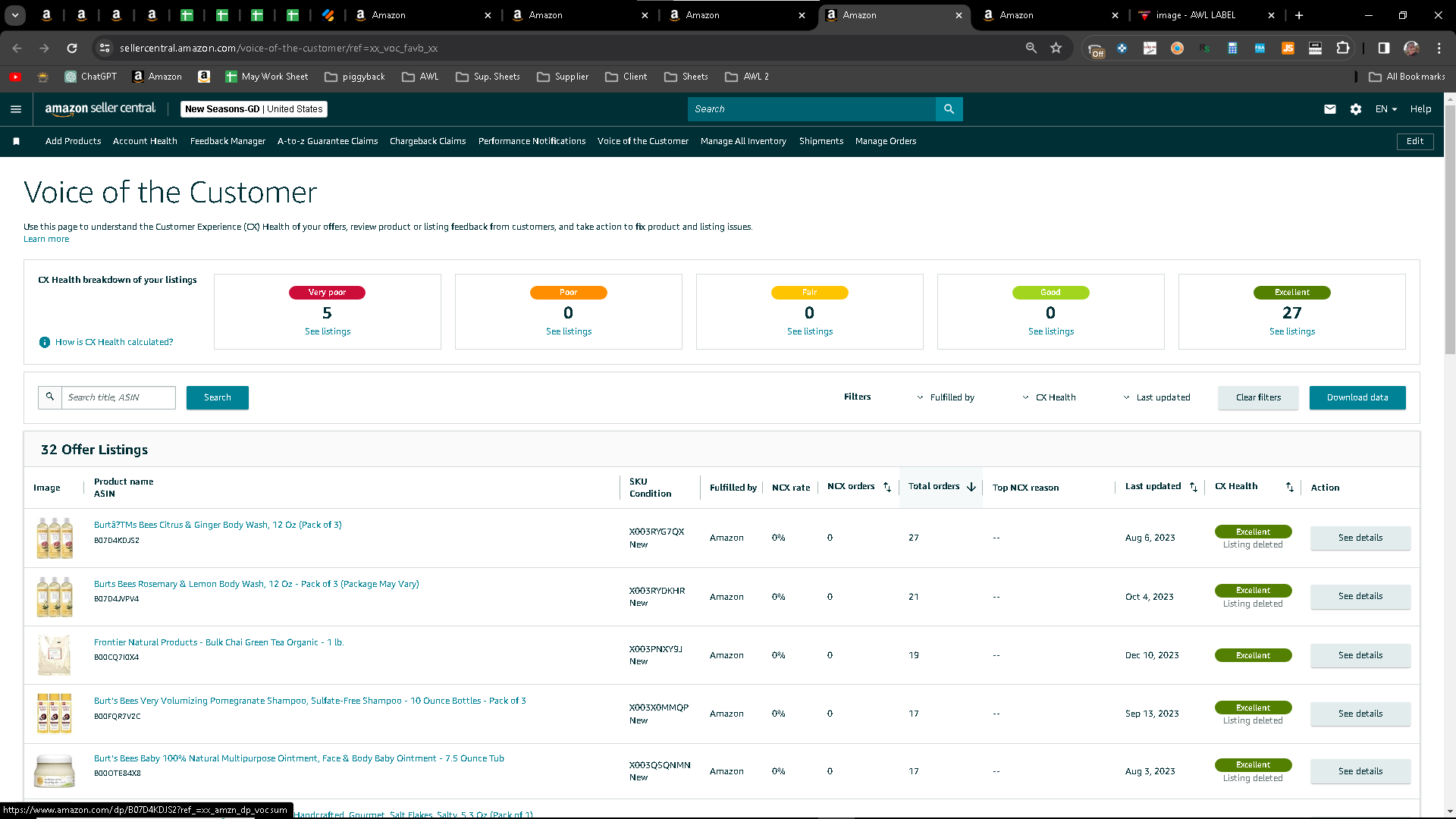Open Feedback Manager in the nav bar

tap(227, 141)
